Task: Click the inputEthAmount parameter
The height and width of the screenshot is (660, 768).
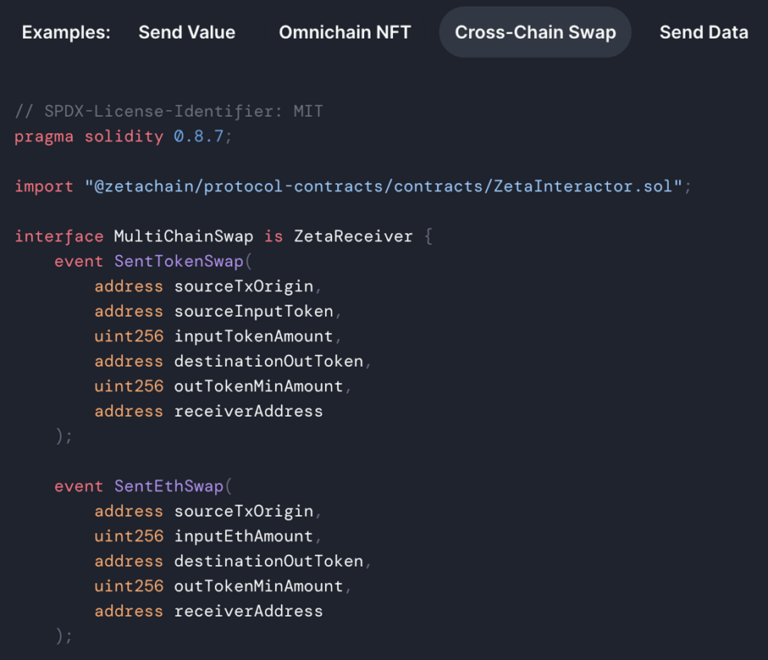Action: [244, 536]
